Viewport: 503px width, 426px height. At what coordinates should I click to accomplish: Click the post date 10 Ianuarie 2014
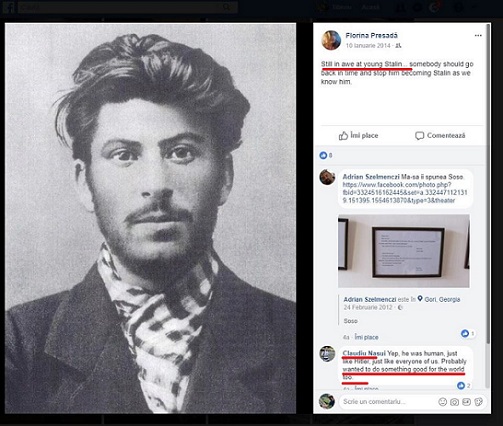[368, 46]
